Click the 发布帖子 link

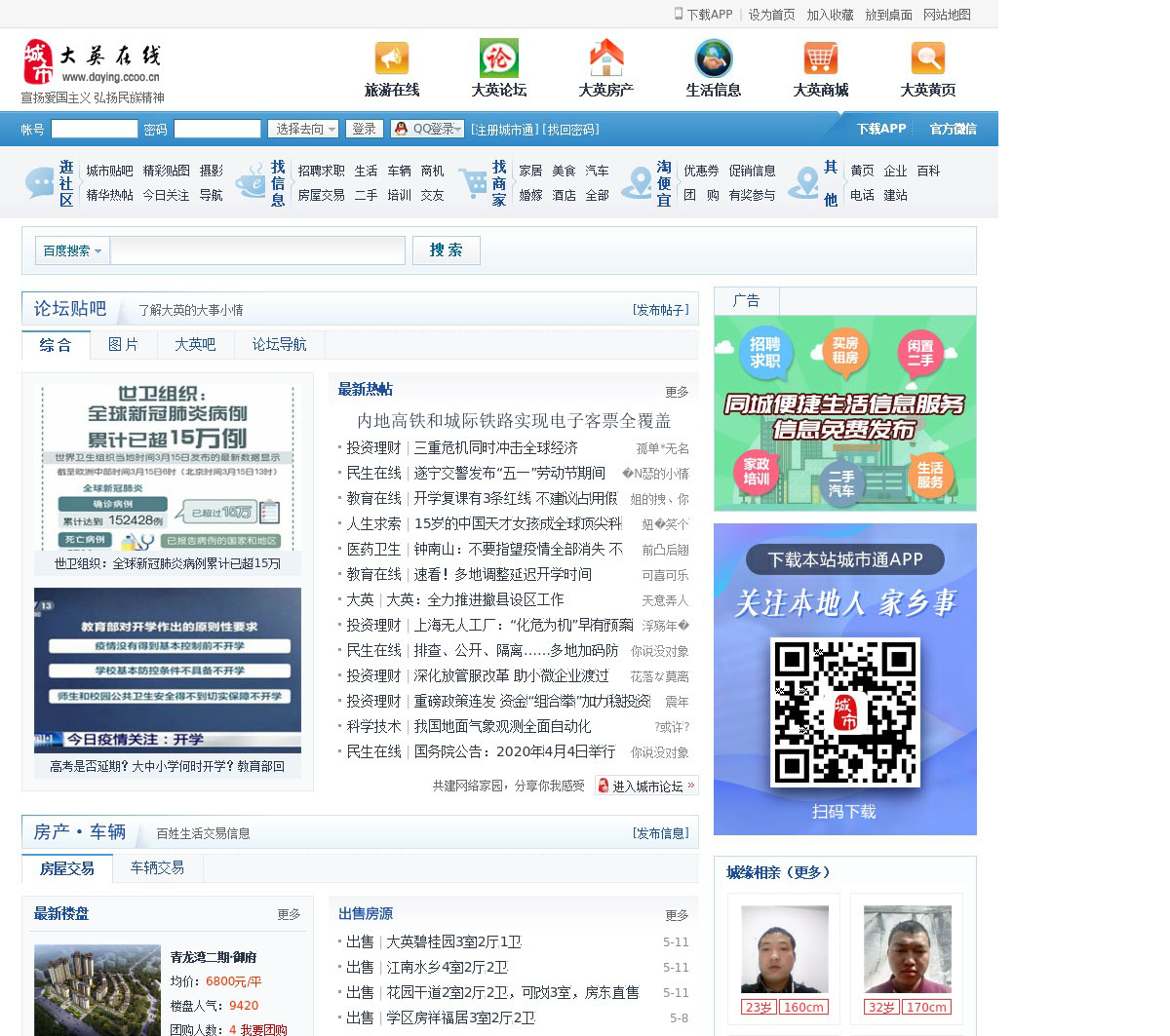click(660, 310)
